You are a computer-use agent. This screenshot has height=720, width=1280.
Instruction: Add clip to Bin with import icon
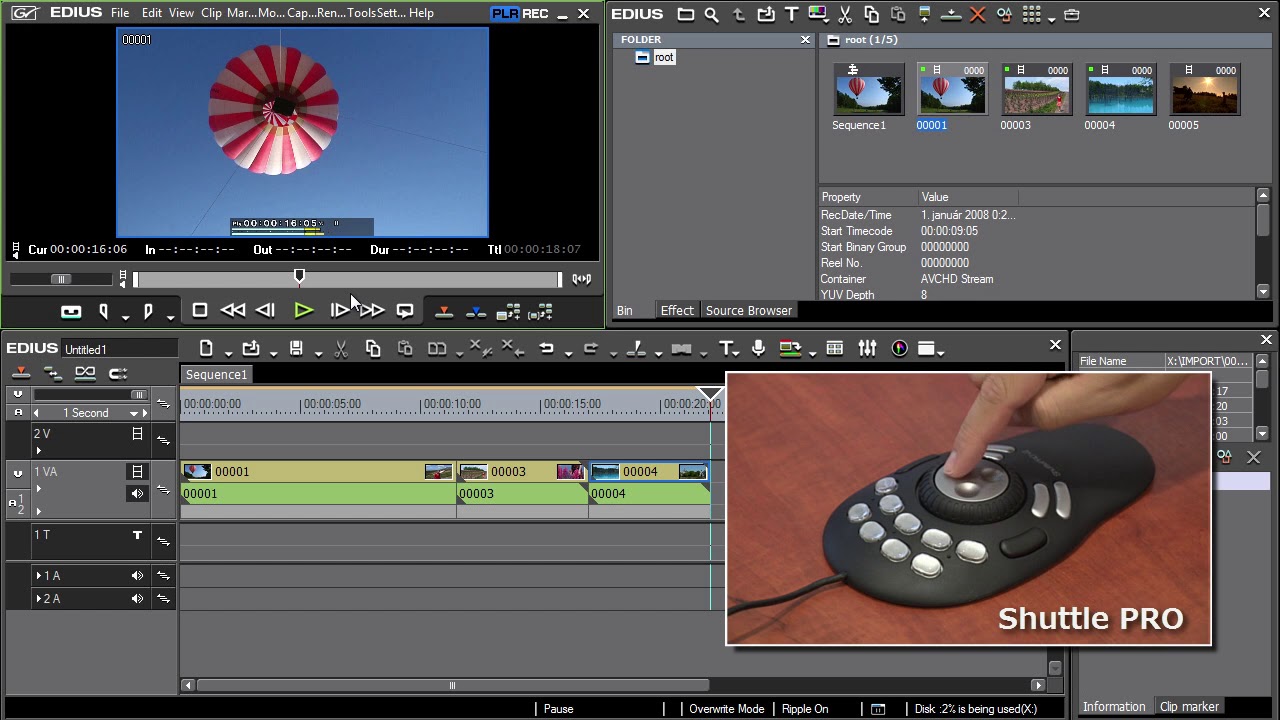(x=765, y=14)
